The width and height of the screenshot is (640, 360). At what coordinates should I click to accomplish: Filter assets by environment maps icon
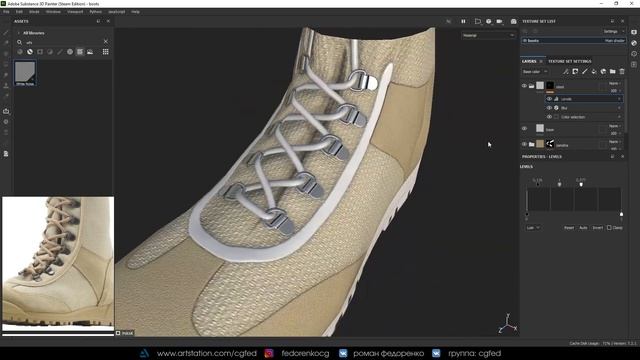[x=90, y=52]
